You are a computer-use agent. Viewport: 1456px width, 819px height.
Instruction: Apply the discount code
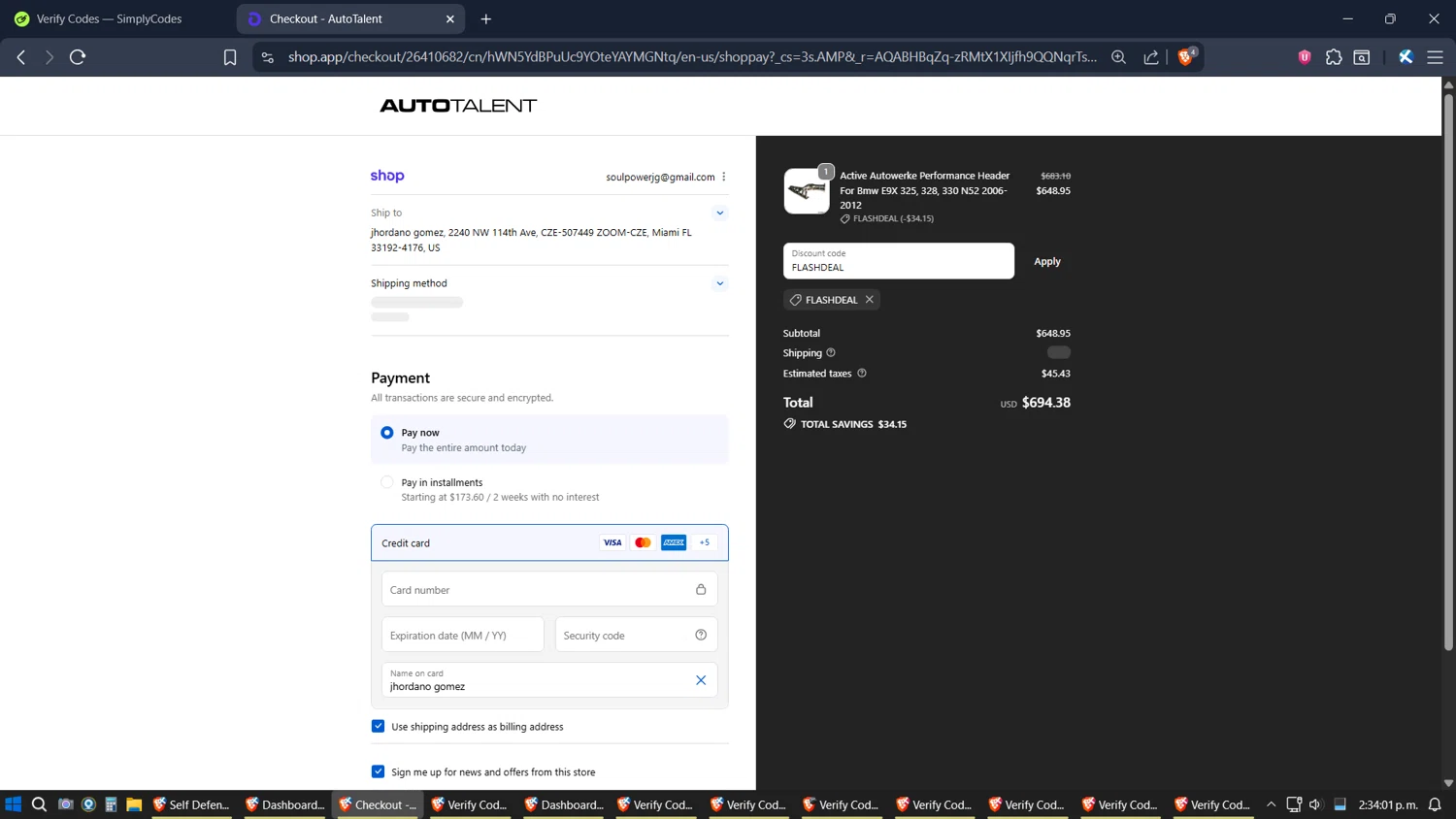coord(1047,261)
